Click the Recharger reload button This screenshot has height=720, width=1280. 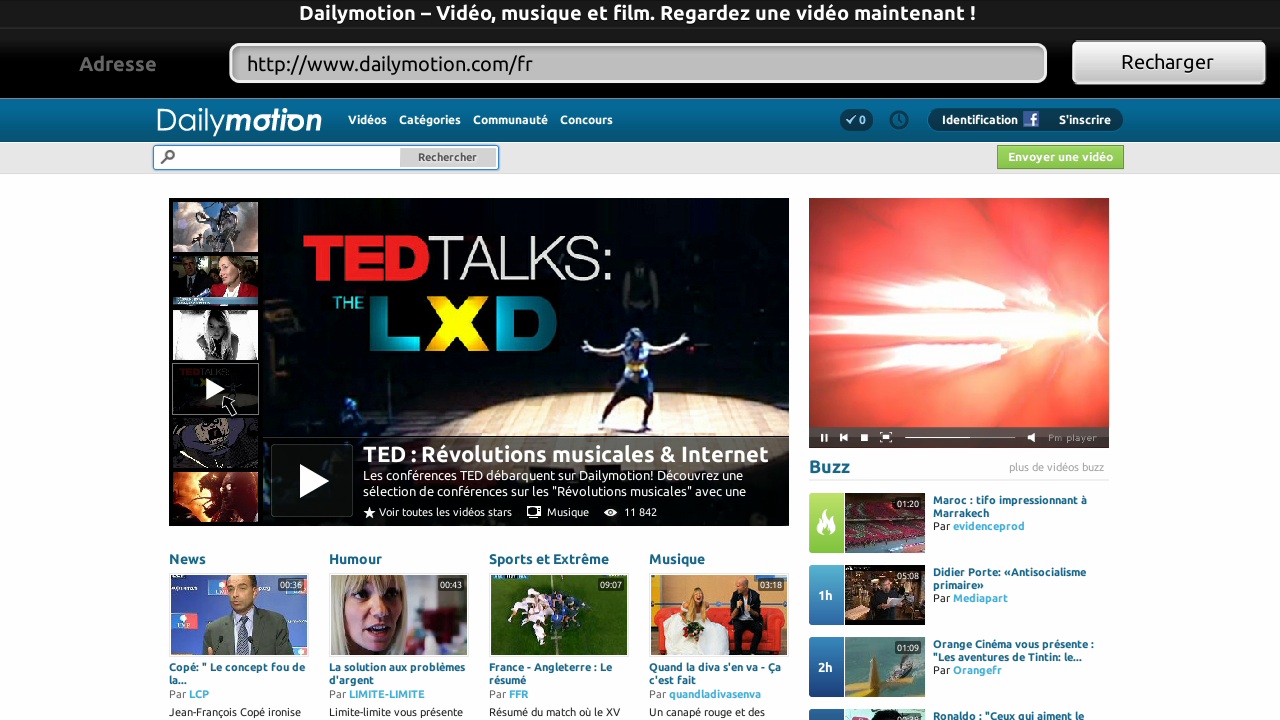(1168, 62)
